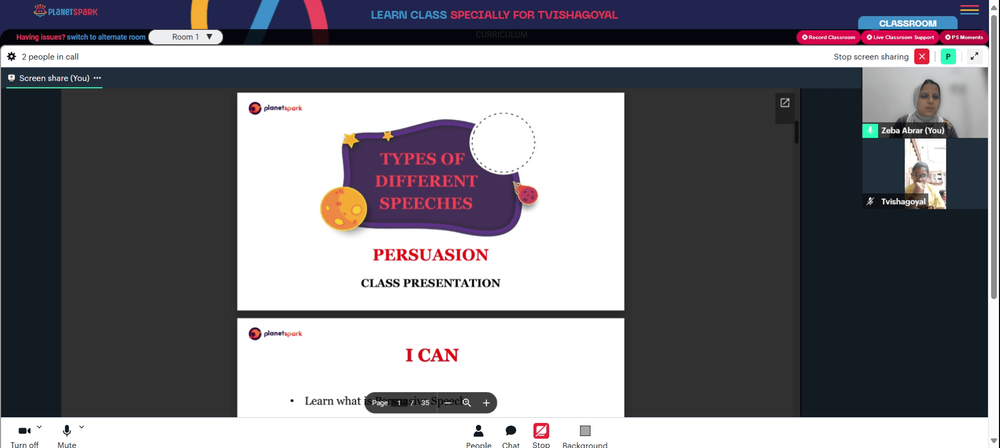Screen dimensions: 1000x448
Task: Expand microphone options chevron
Action: 82,427
